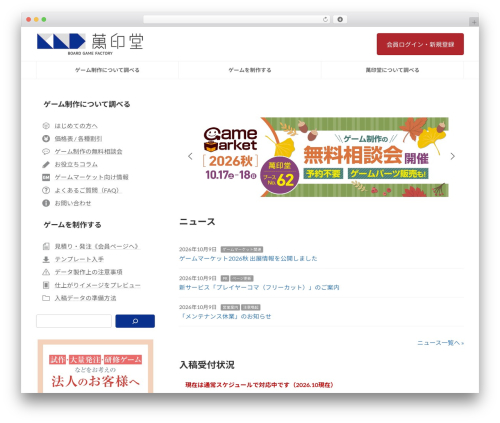Focus the sidebar search input field
The height and width of the screenshot is (423, 500).
[x=74, y=321]
